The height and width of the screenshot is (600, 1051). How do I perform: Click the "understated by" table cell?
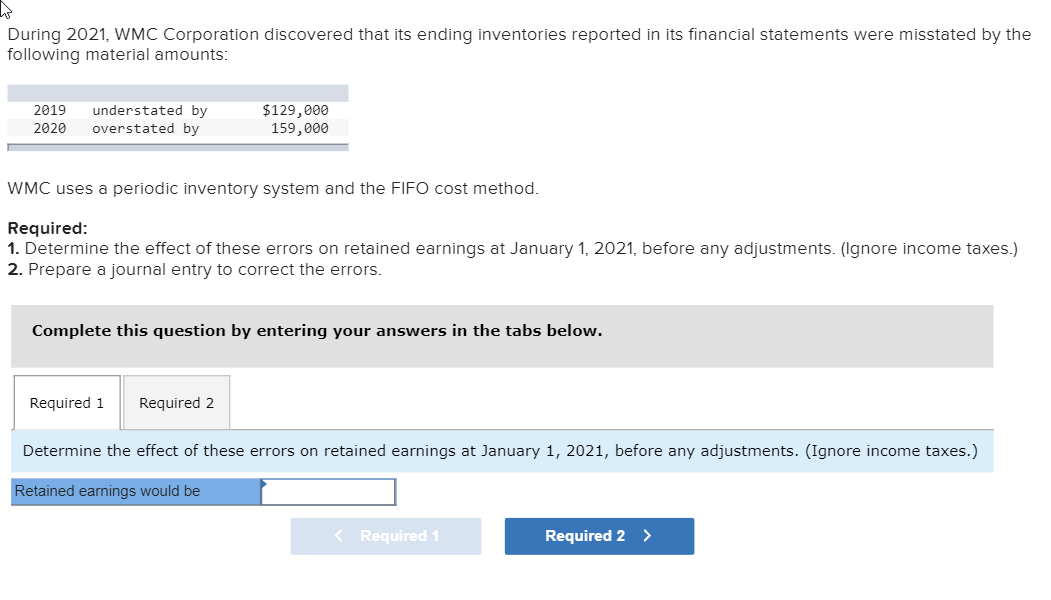pos(149,110)
